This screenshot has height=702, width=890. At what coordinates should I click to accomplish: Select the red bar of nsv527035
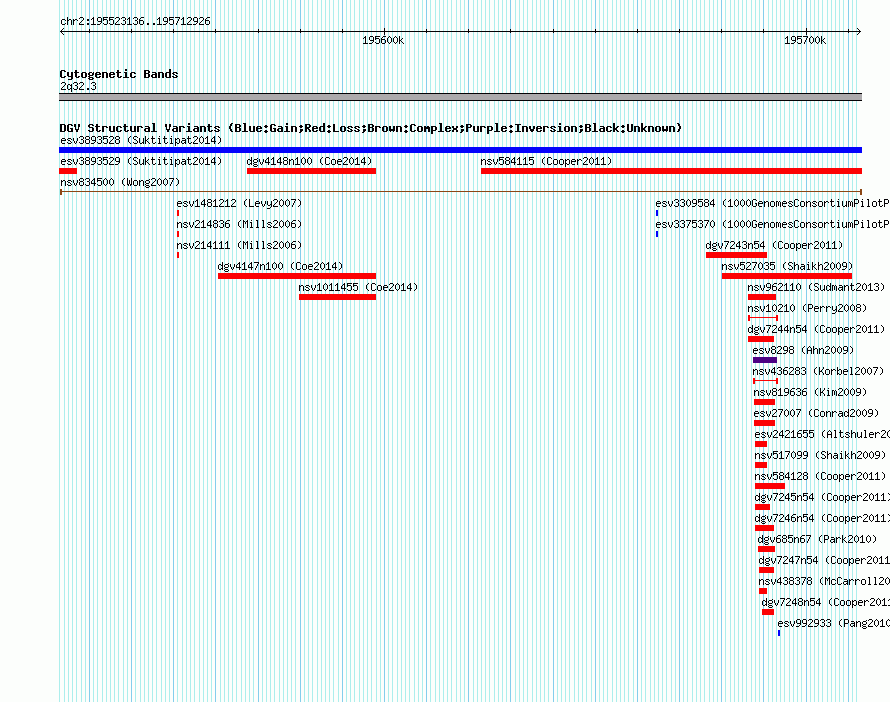coord(787,276)
